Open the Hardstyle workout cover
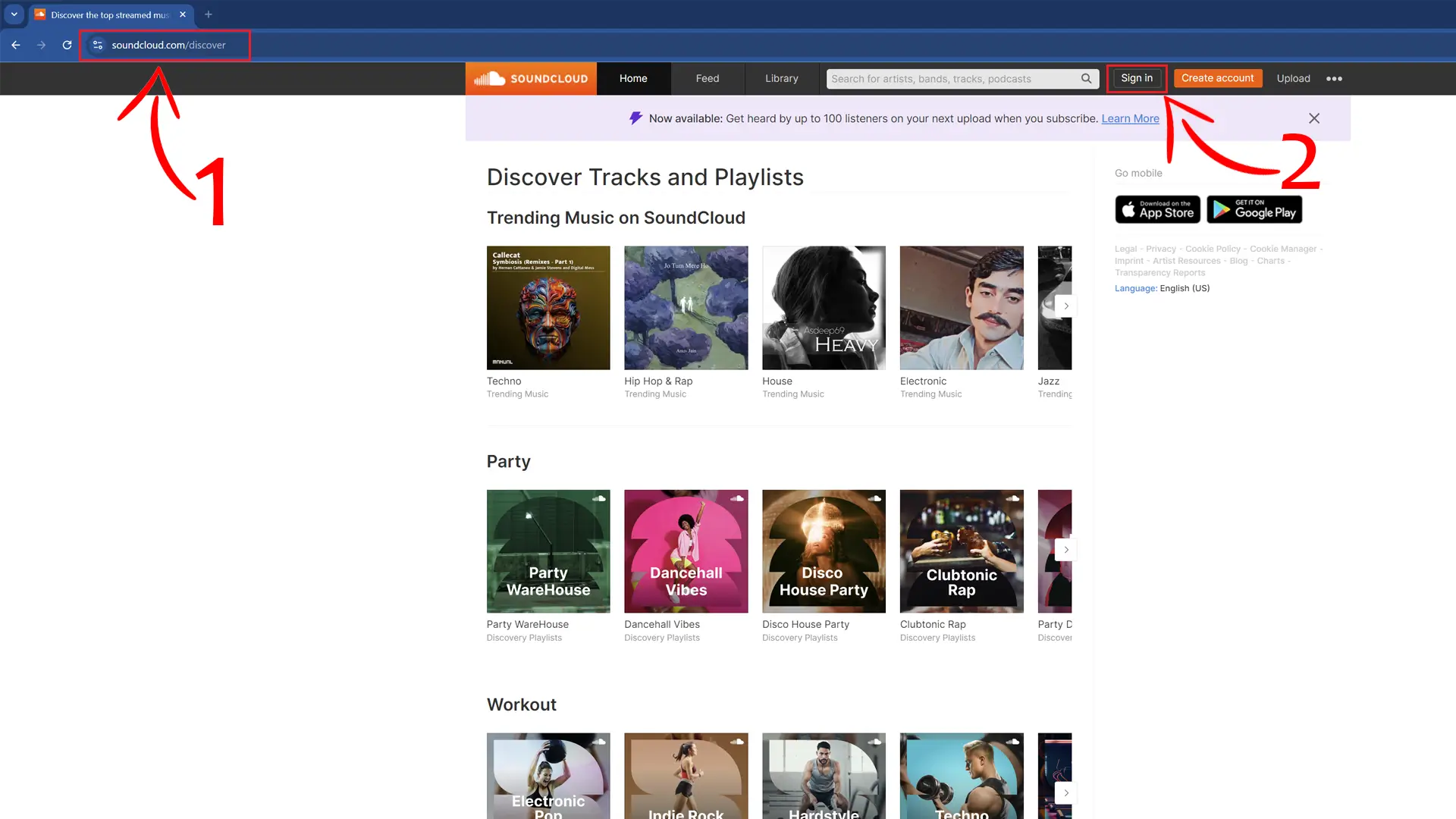 point(824,776)
